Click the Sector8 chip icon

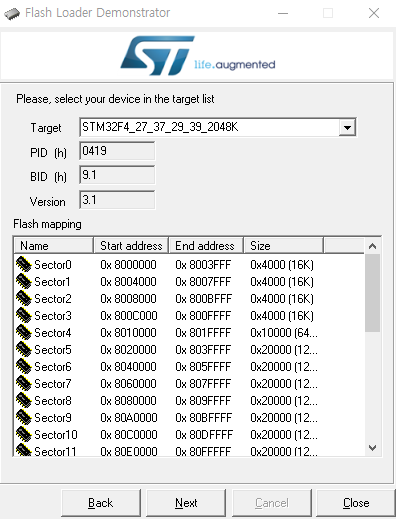click(23, 400)
